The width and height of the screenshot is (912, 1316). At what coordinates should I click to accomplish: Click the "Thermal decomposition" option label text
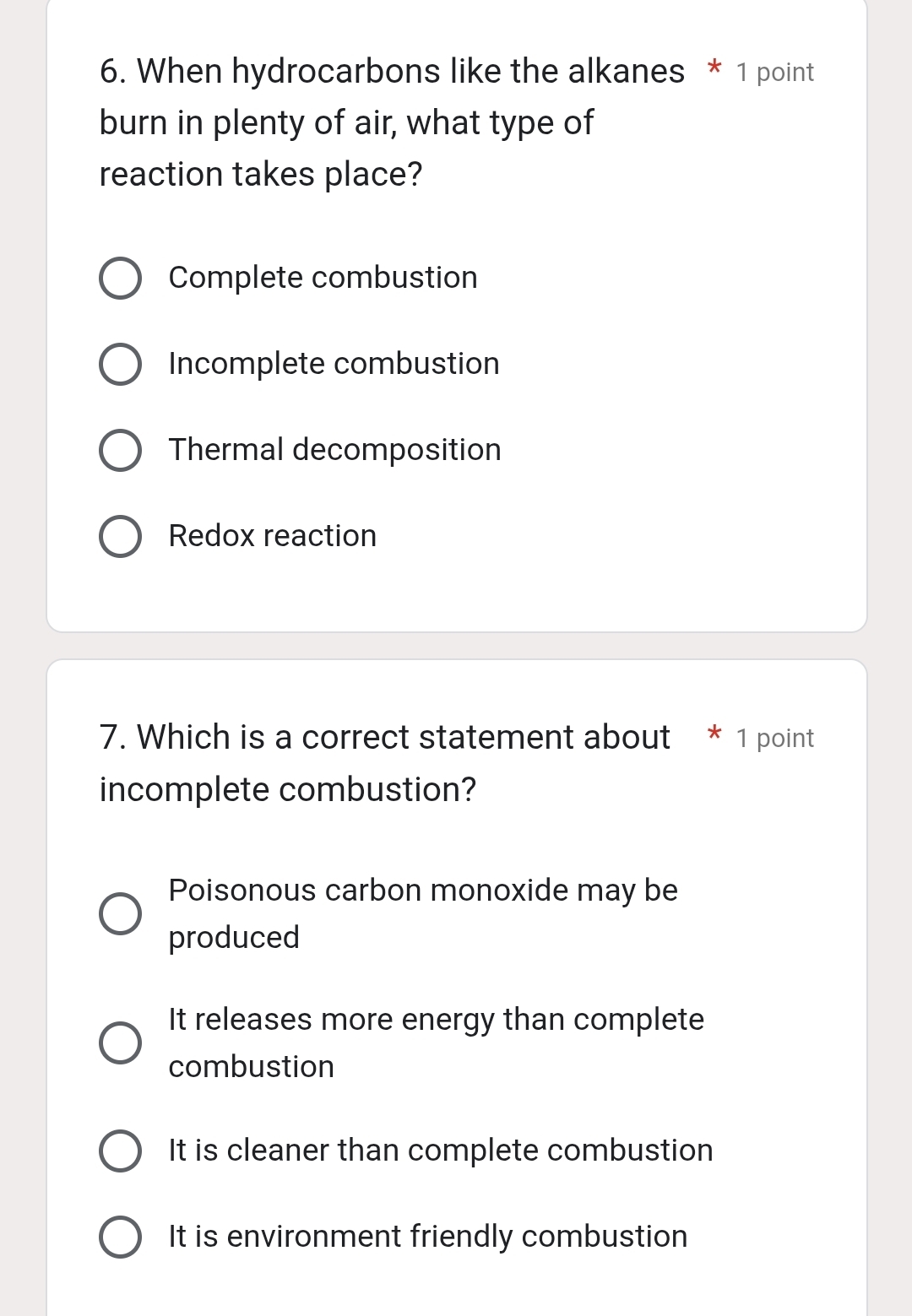[334, 450]
